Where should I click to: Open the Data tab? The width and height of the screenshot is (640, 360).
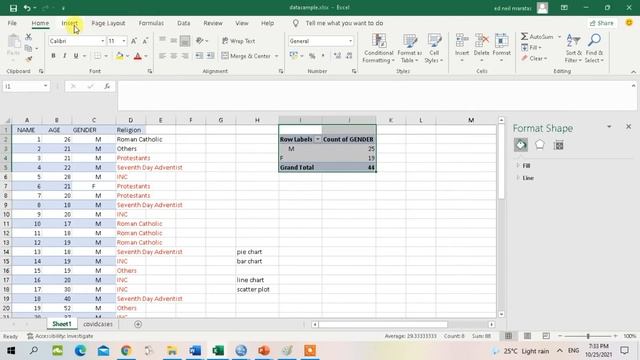pos(184,23)
